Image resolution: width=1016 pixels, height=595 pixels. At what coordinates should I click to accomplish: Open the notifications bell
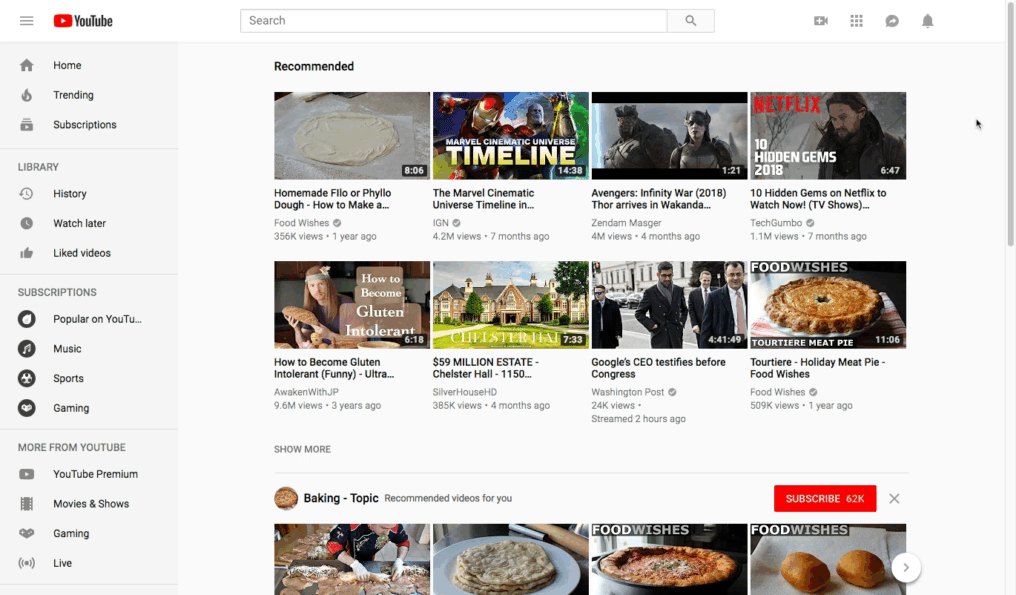(x=927, y=19)
